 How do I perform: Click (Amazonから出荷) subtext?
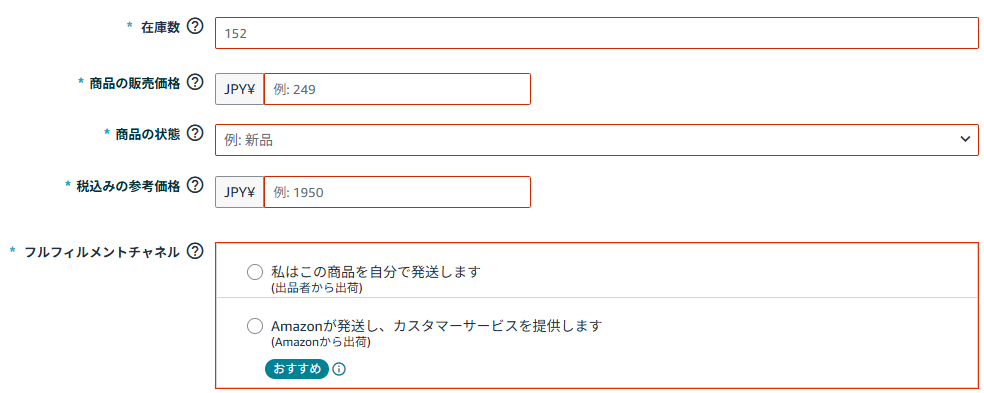pos(321,343)
